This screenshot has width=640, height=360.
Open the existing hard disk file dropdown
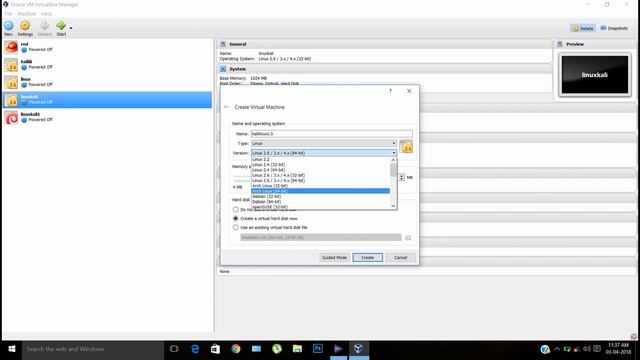point(321,237)
